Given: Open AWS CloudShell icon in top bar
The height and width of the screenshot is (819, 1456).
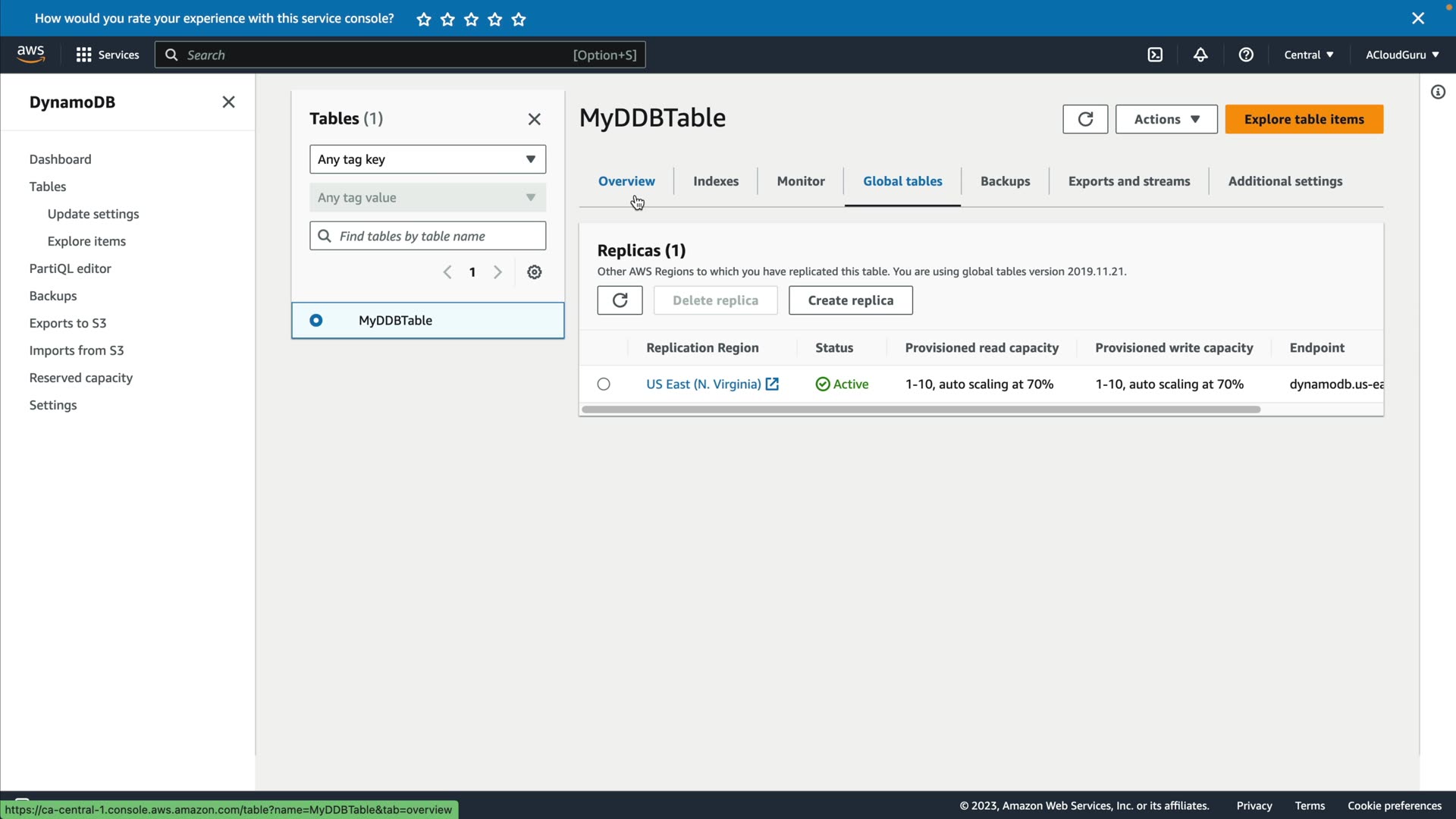Looking at the screenshot, I should (x=1155, y=55).
